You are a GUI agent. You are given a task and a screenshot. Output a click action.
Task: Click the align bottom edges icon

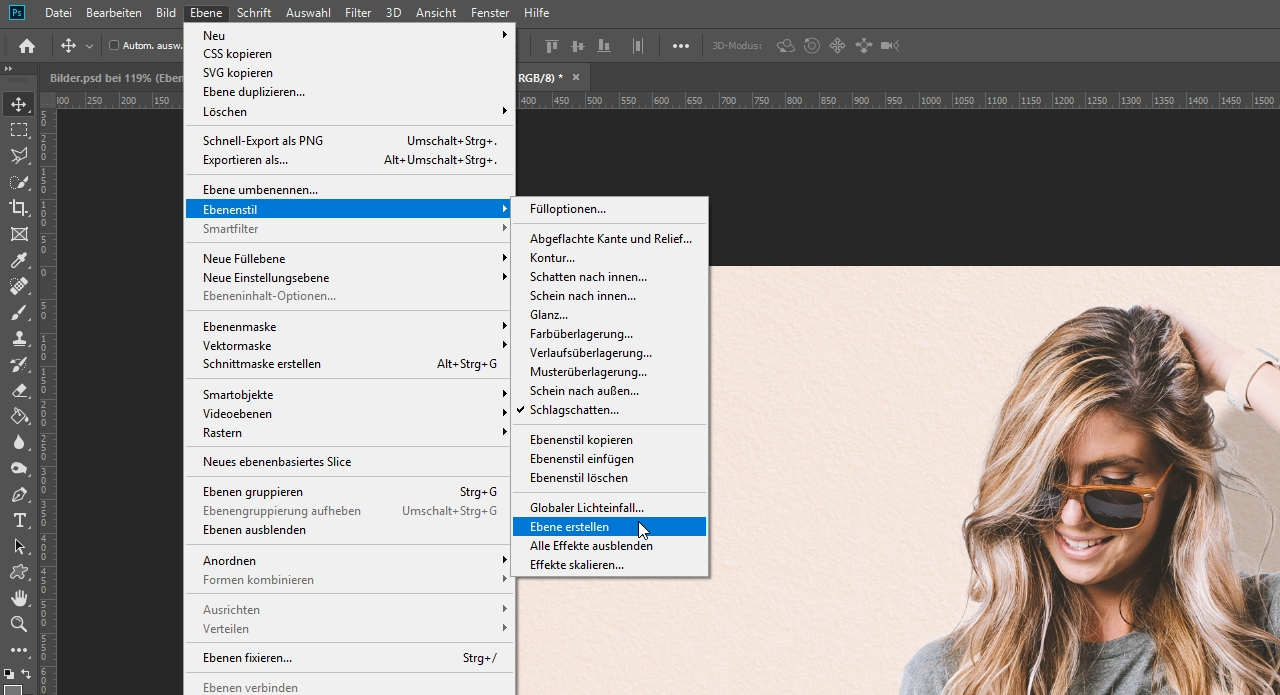(x=603, y=46)
